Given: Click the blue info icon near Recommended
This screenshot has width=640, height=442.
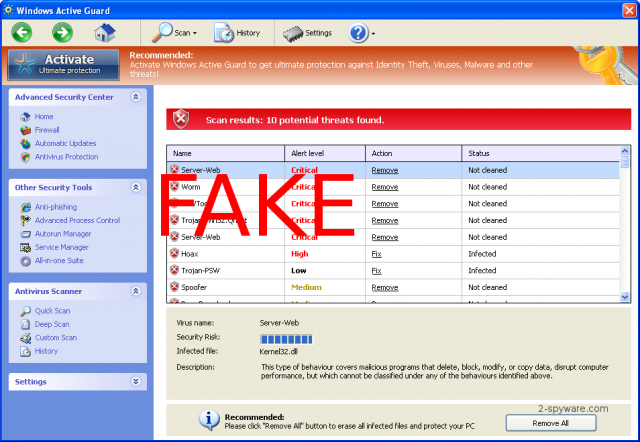Looking at the screenshot, I should point(209,420).
